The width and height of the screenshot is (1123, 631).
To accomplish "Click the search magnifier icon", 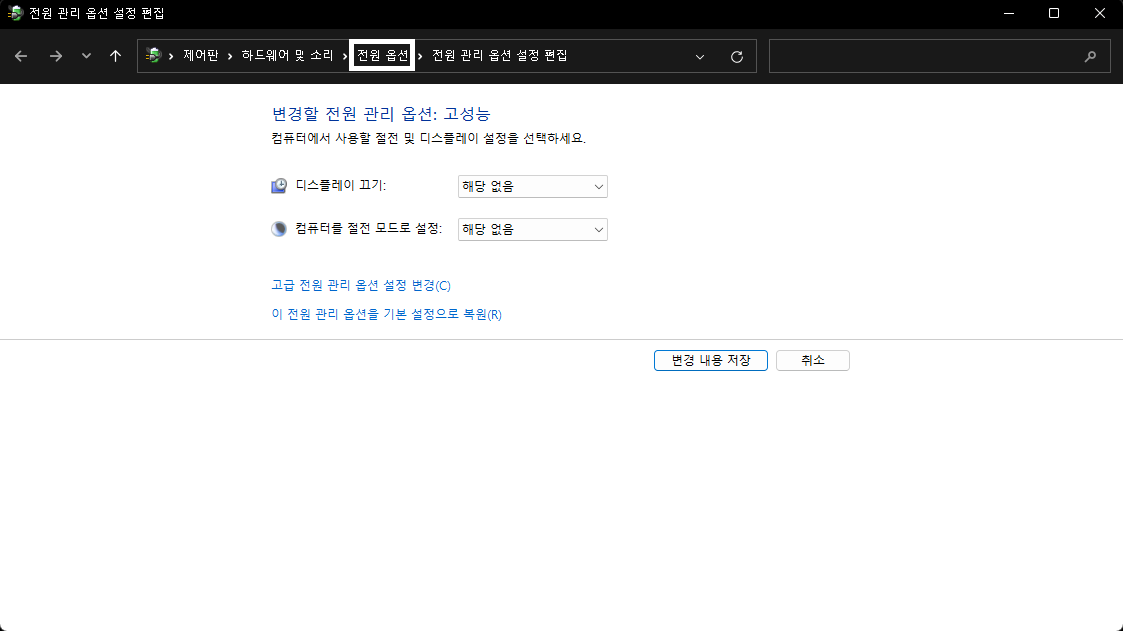I will tap(1090, 58).
